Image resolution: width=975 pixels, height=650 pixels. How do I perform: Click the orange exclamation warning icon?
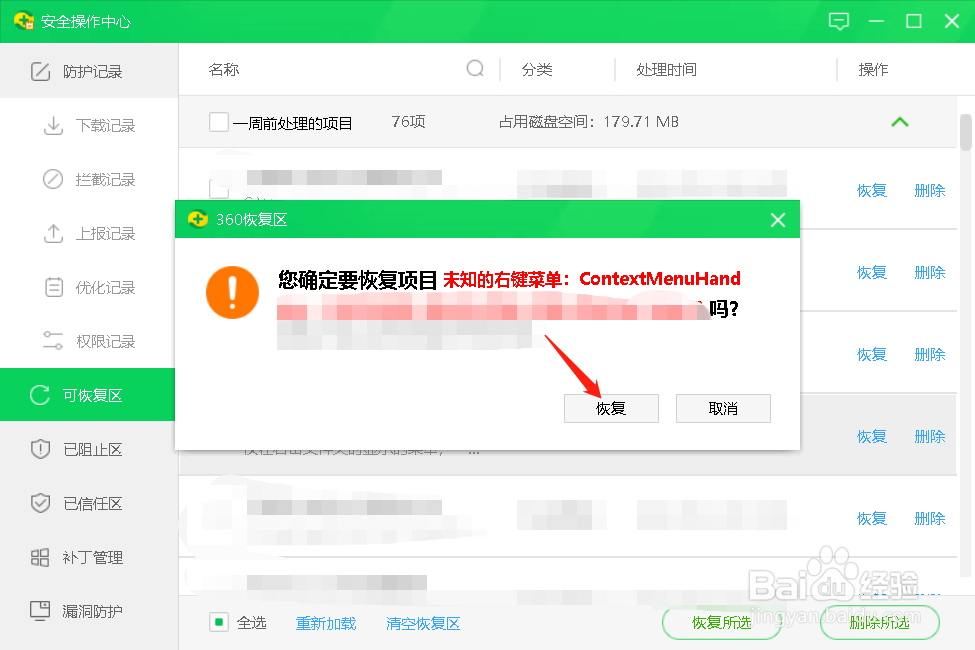coord(233,292)
